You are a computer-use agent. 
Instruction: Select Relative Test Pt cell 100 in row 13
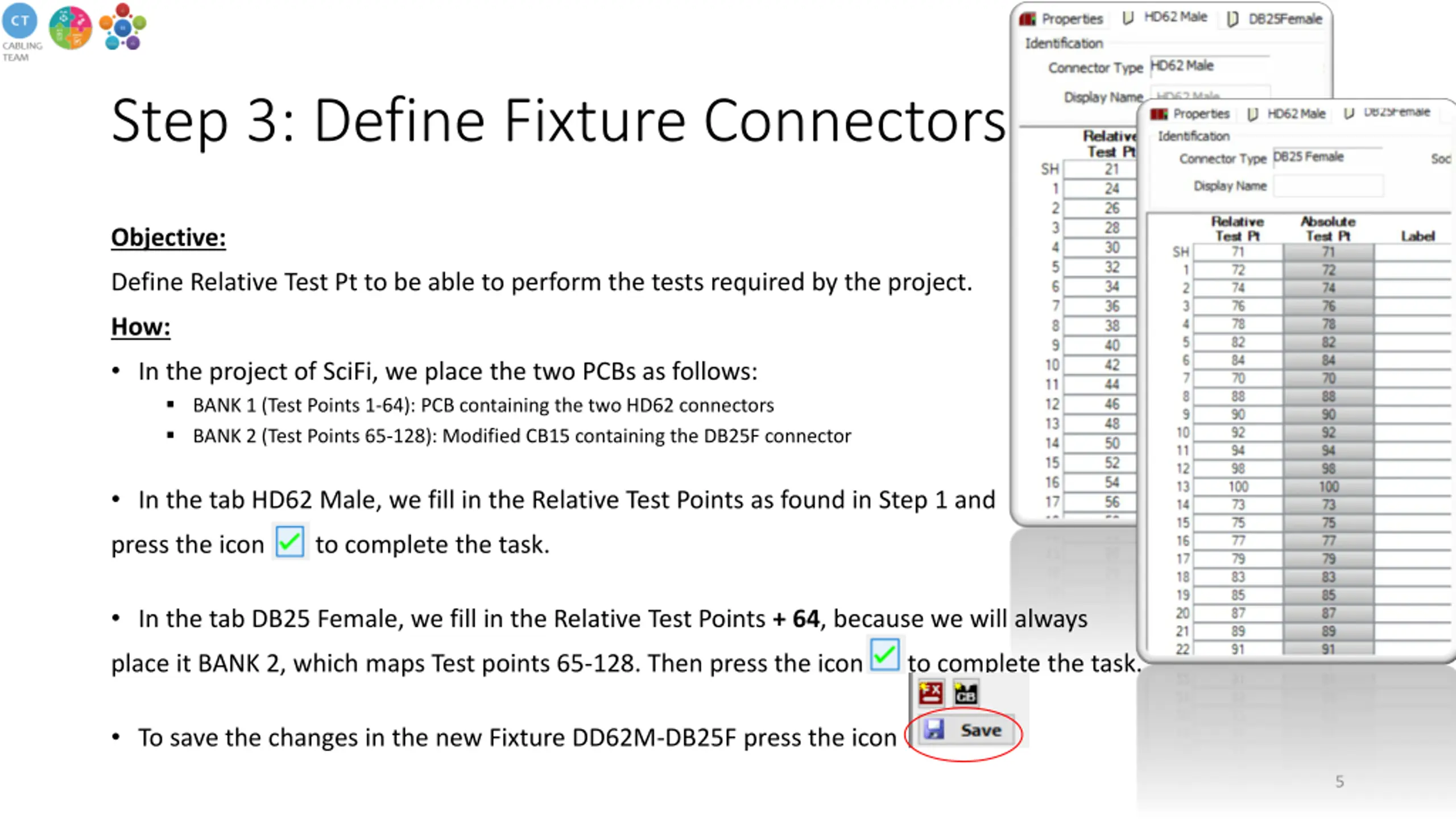1238,487
